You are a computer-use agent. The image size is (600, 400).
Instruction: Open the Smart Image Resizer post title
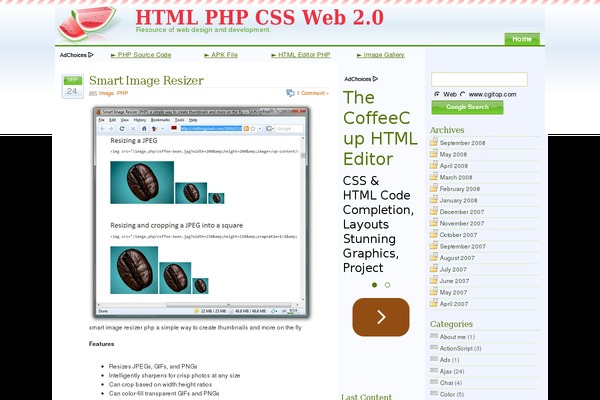[146, 80]
